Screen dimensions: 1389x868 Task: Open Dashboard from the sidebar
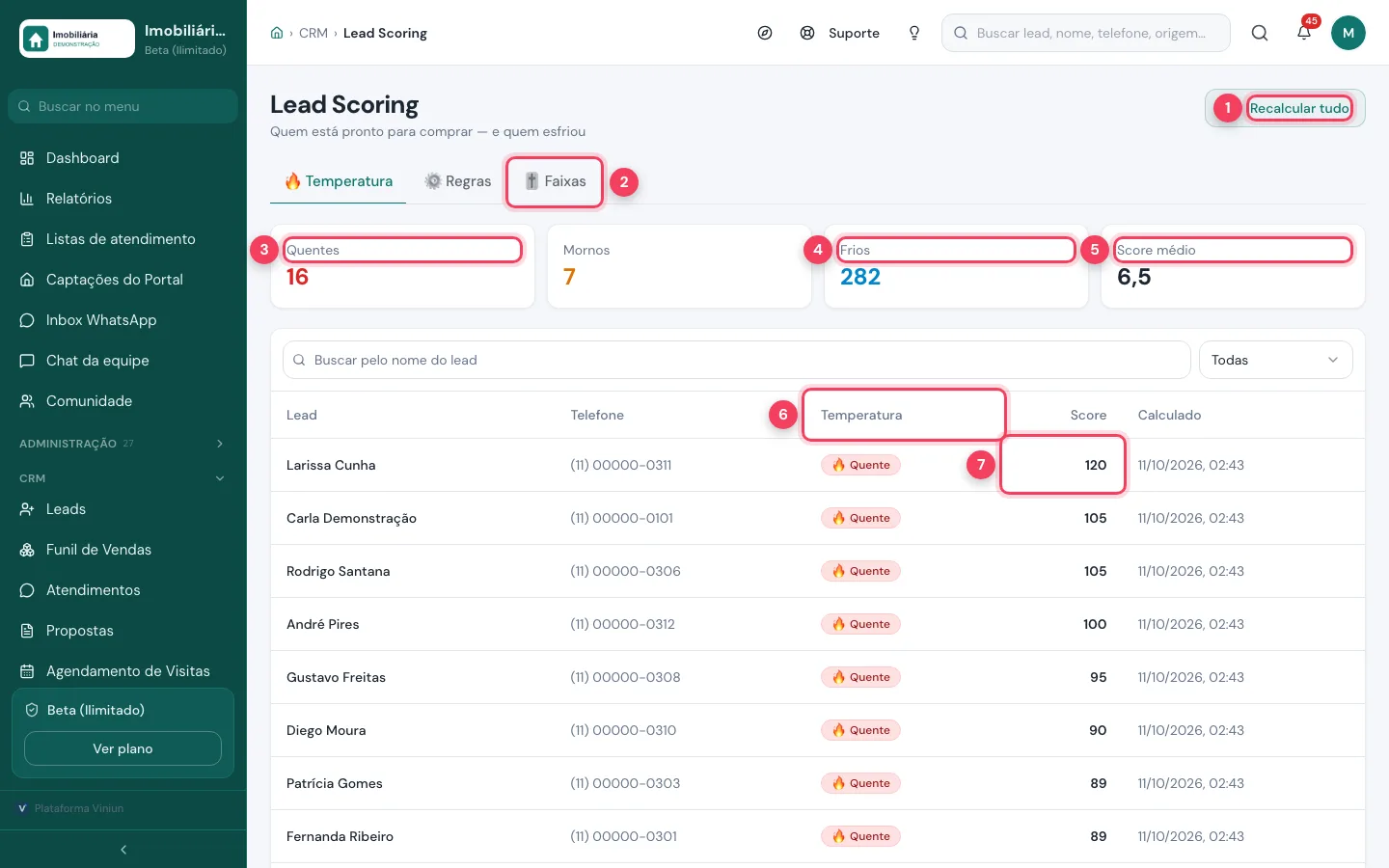123,158
